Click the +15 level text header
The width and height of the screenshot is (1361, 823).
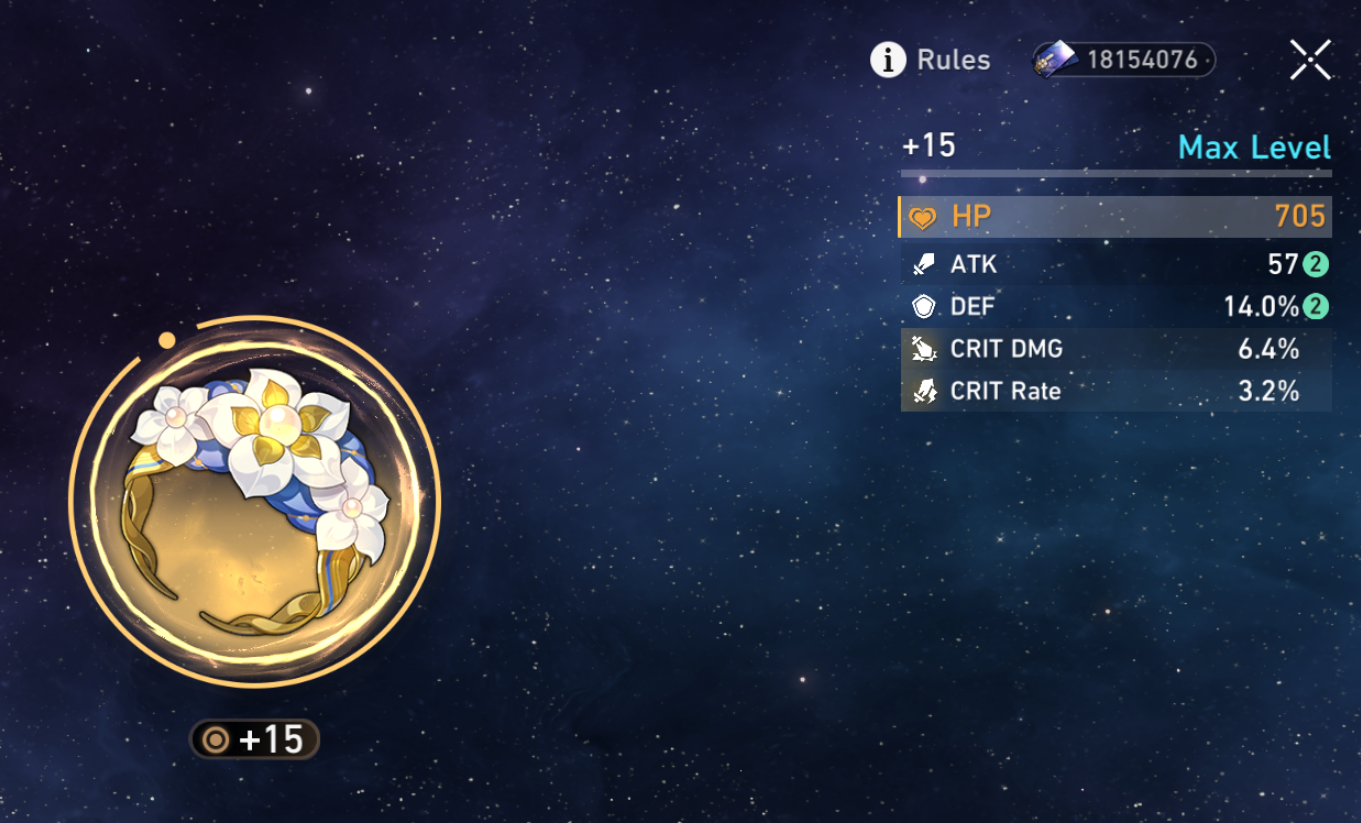click(x=929, y=147)
